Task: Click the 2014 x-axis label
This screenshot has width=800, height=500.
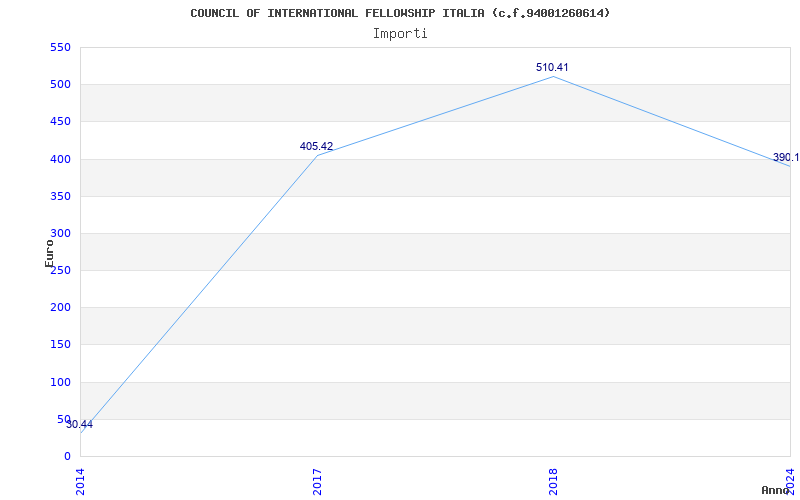Action: click(x=80, y=482)
